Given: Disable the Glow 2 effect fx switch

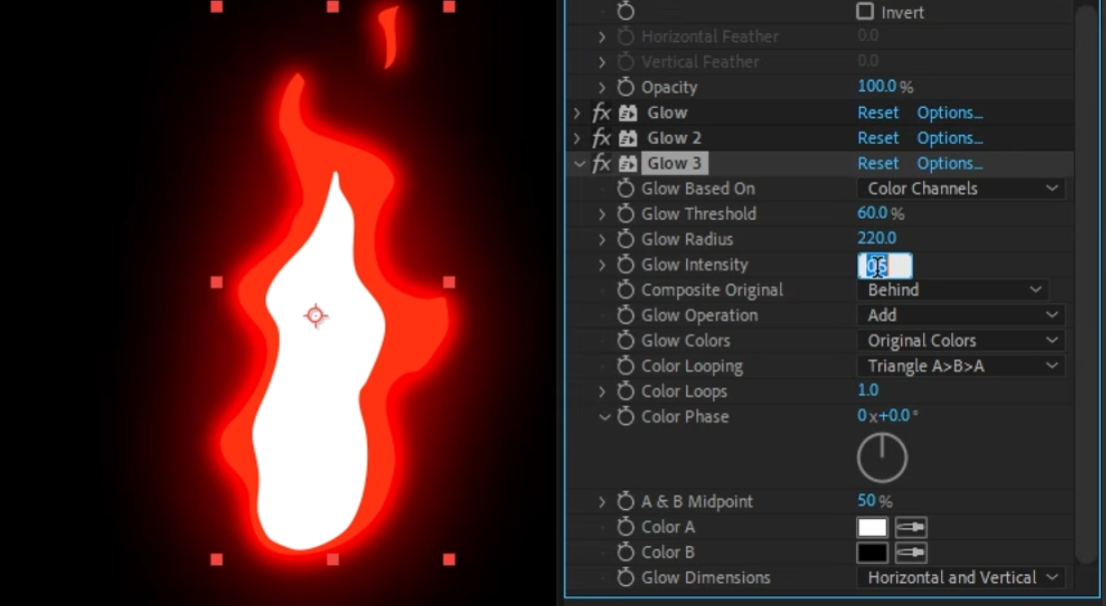Looking at the screenshot, I should click(602, 138).
